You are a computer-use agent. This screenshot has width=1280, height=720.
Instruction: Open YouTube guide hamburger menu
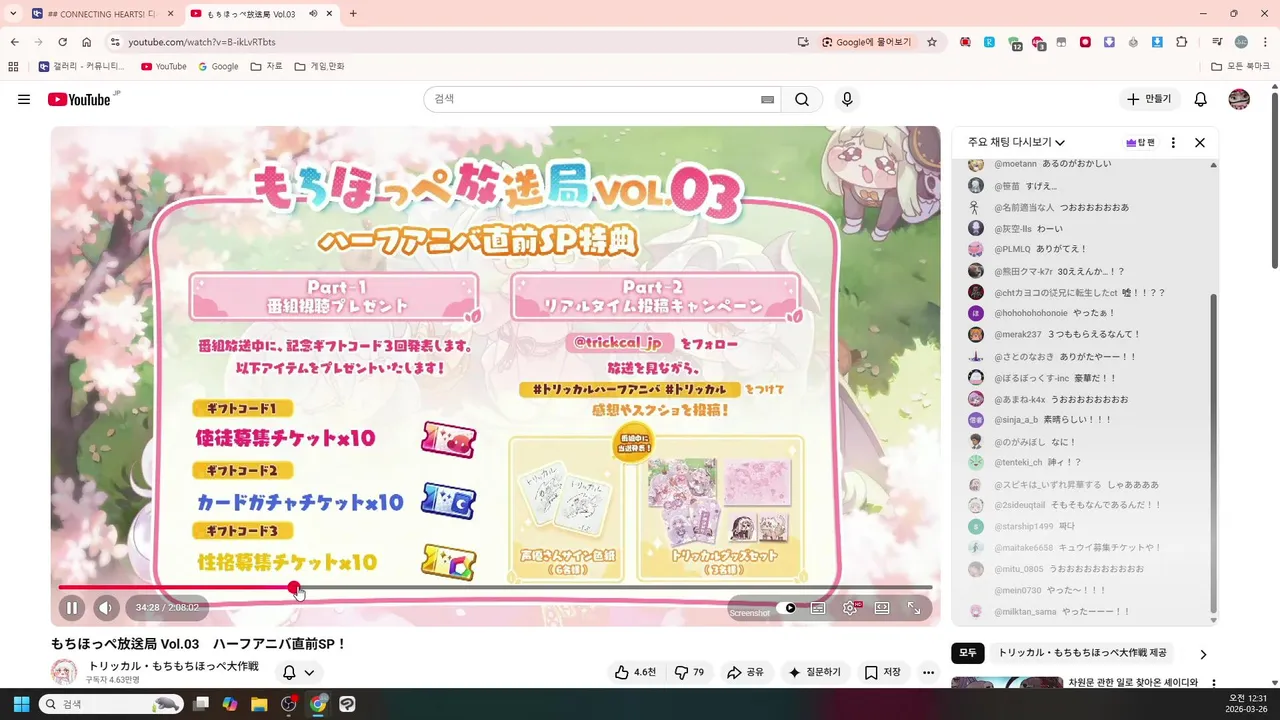24,99
